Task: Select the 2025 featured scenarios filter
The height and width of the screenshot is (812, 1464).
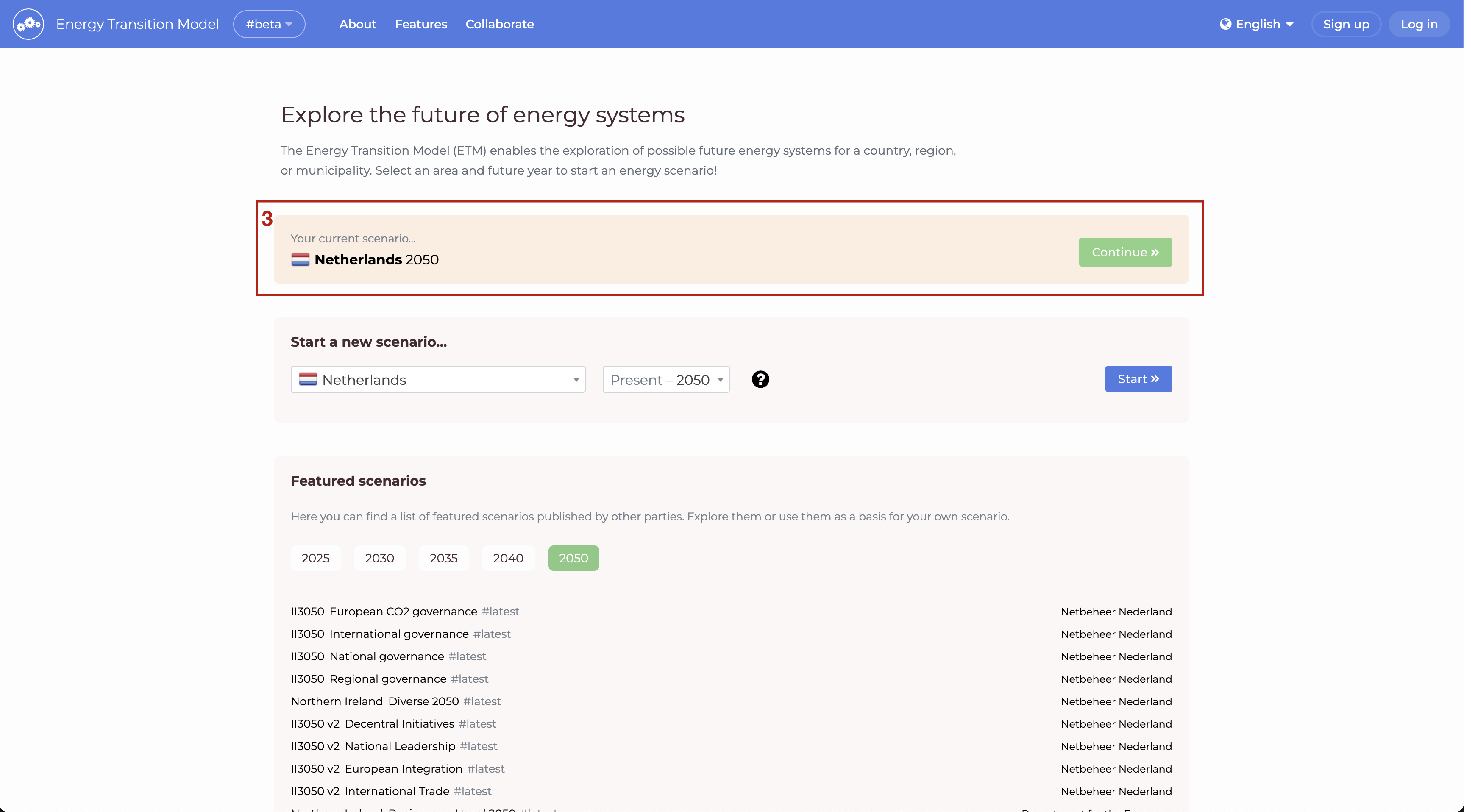Action: tap(315, 558)
